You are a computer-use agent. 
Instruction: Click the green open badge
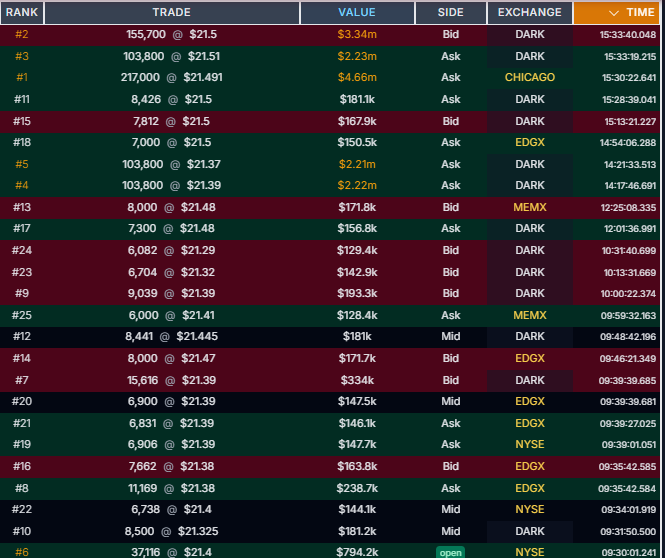tap(450, 552)
